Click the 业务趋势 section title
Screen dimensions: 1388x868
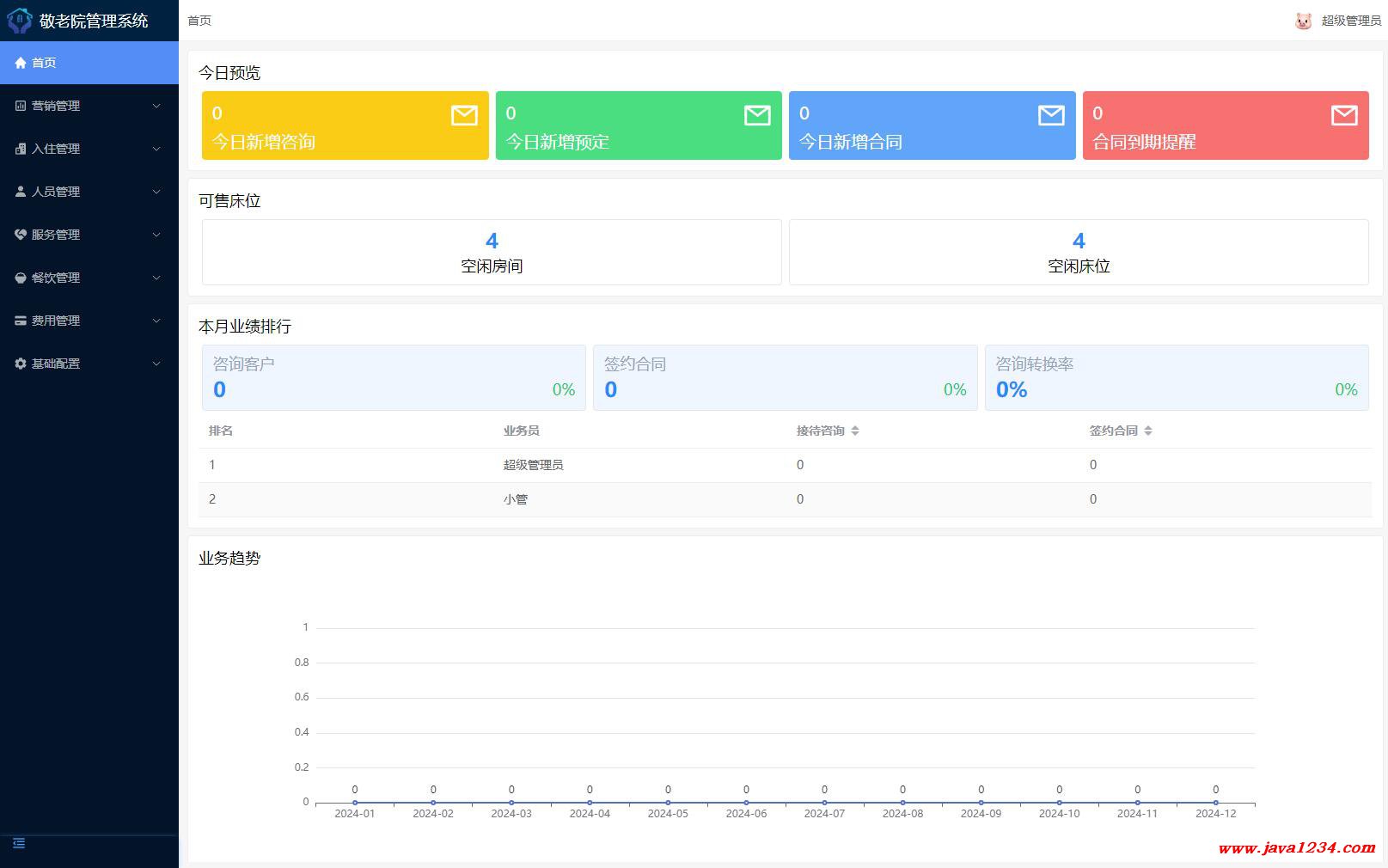[229, 558]
